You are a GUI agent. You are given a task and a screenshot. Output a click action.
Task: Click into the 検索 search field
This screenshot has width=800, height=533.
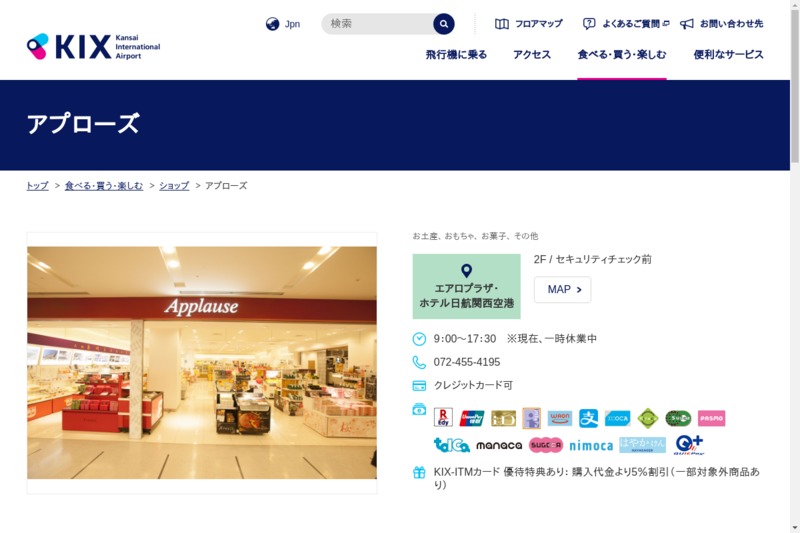click(378, 24)
